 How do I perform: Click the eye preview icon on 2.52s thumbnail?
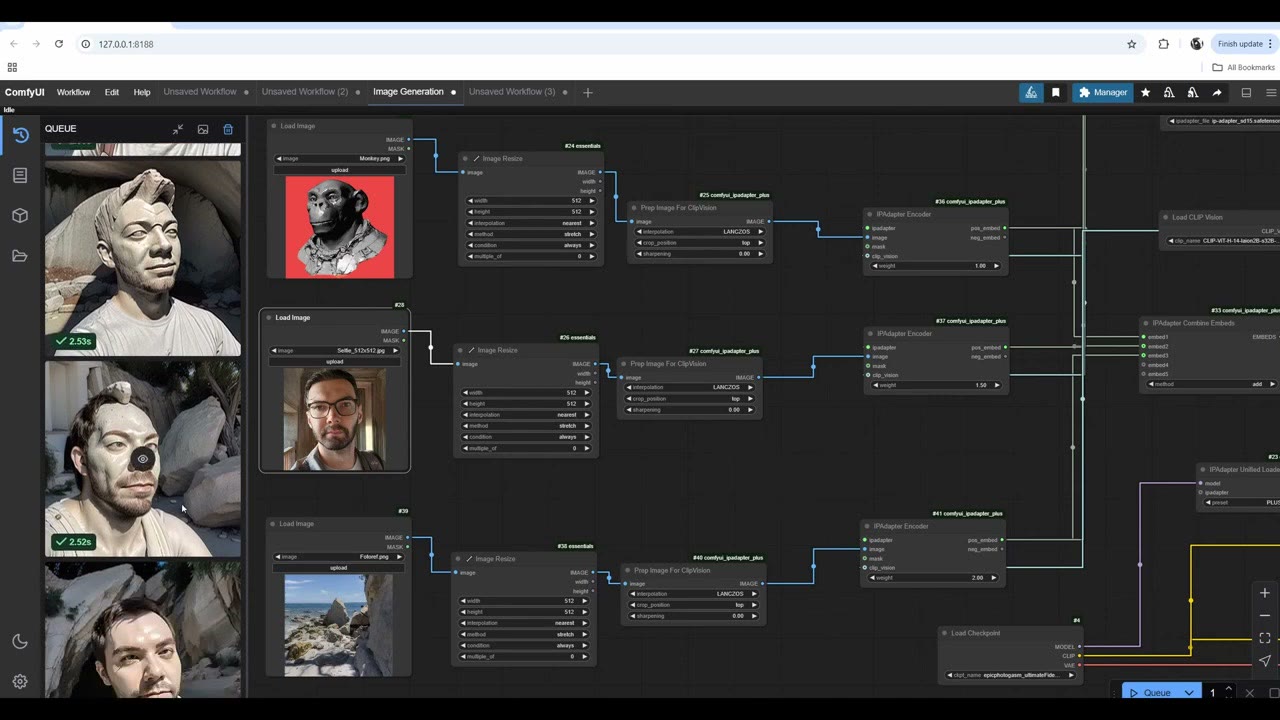[x=143, y=459]
